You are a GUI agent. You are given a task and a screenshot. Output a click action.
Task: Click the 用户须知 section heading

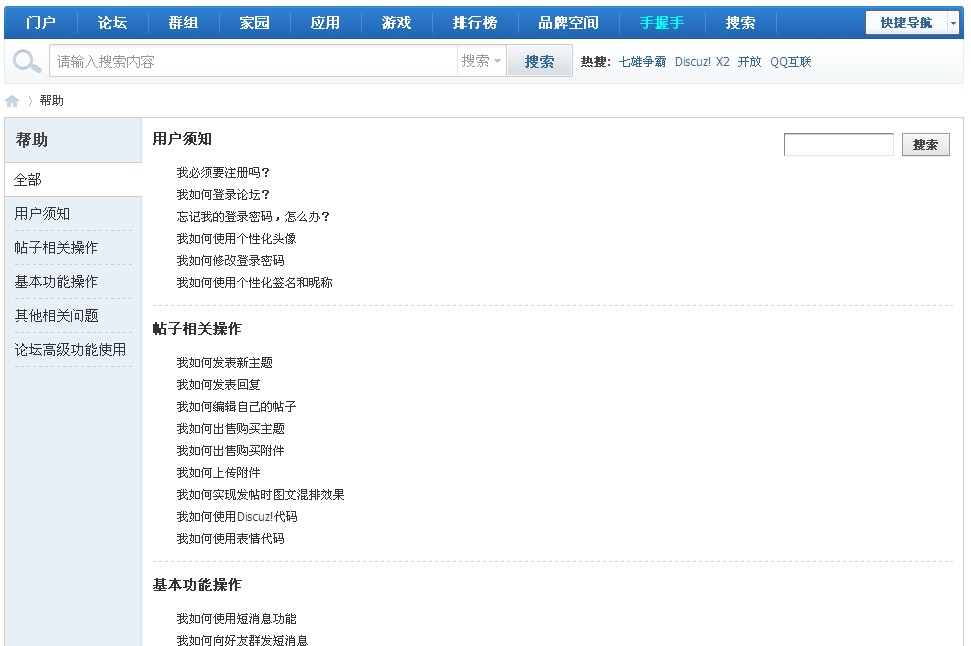pyautogui.click(x=182, y=139)
